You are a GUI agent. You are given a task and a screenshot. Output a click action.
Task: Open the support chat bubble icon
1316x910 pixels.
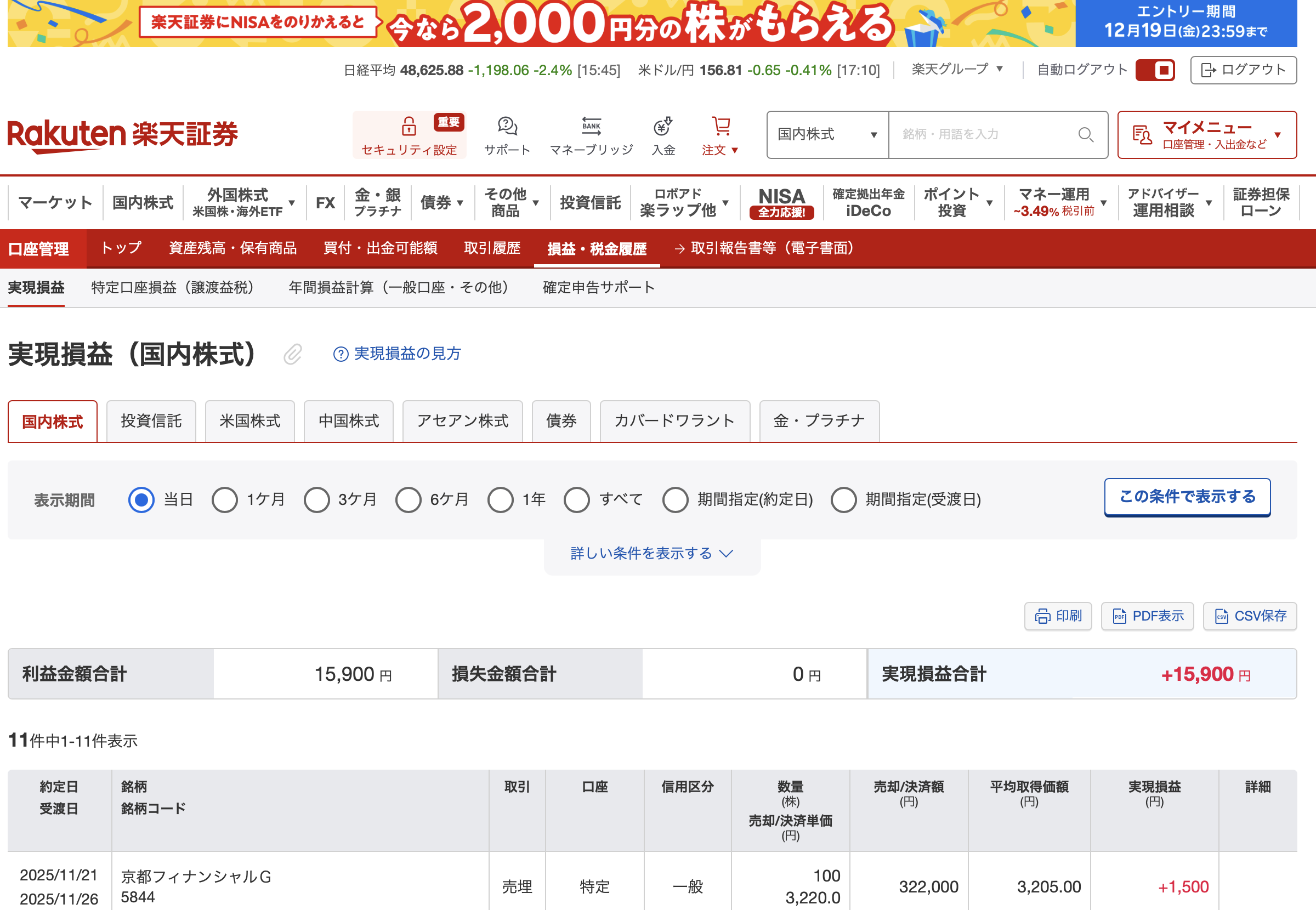pos(507,126)
